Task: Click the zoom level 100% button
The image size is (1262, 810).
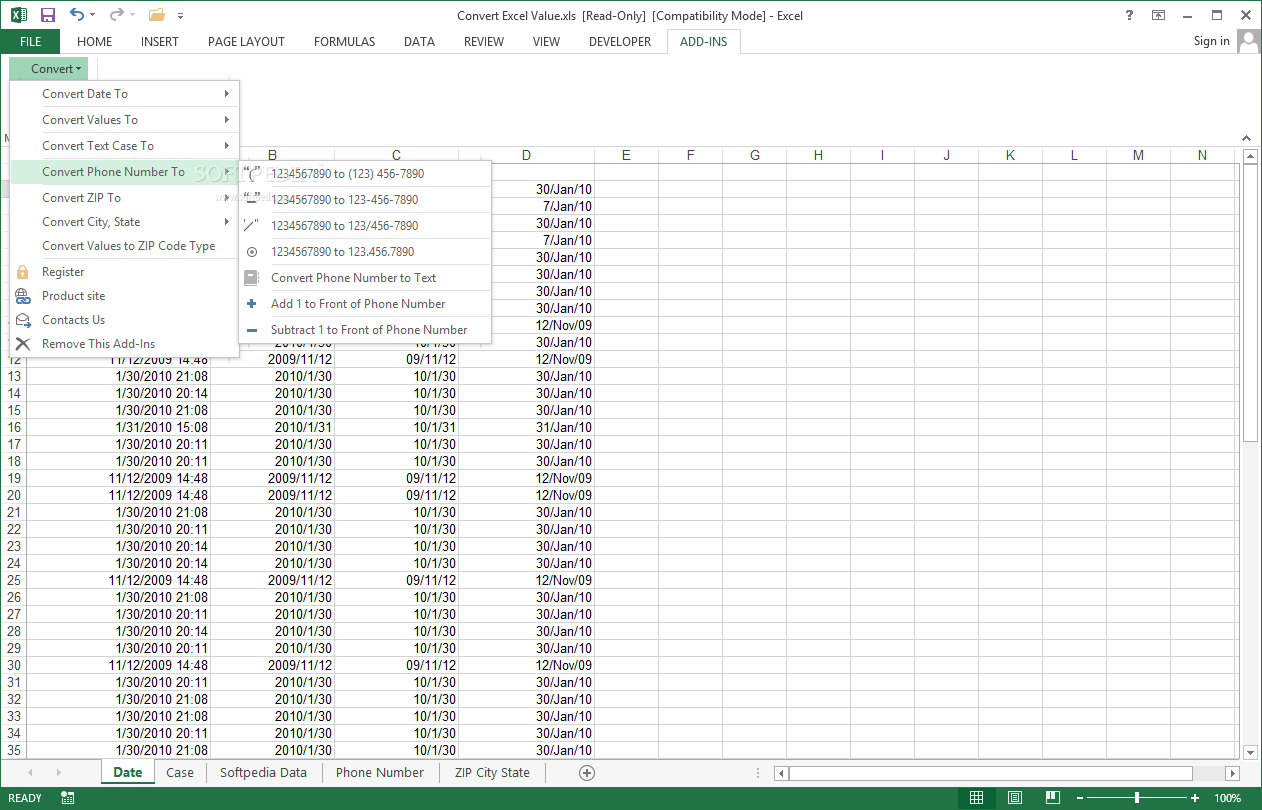Action: click(x=1227, y=798)
